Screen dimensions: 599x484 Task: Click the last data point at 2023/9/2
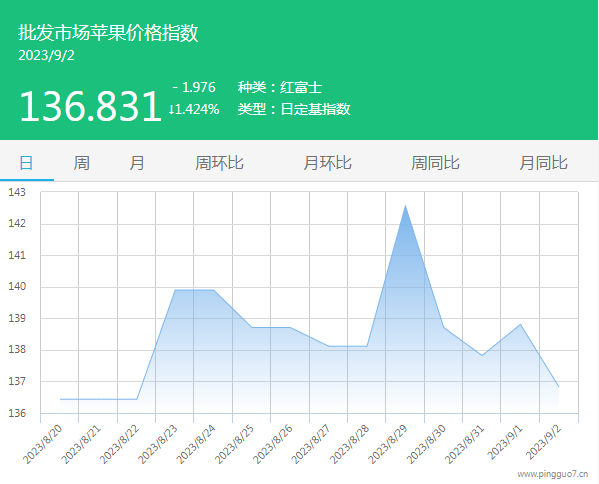(559, 387)
